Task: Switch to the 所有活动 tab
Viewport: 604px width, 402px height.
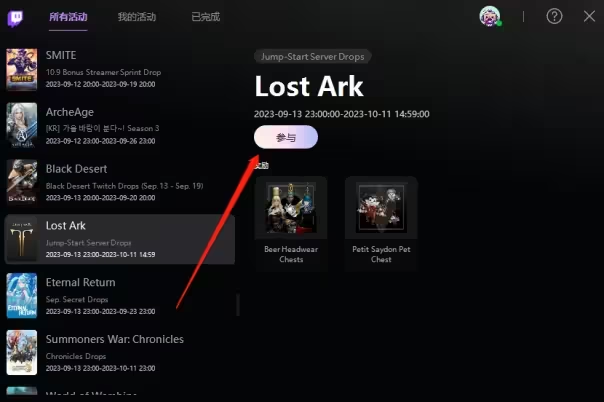Action: [68, 17]
